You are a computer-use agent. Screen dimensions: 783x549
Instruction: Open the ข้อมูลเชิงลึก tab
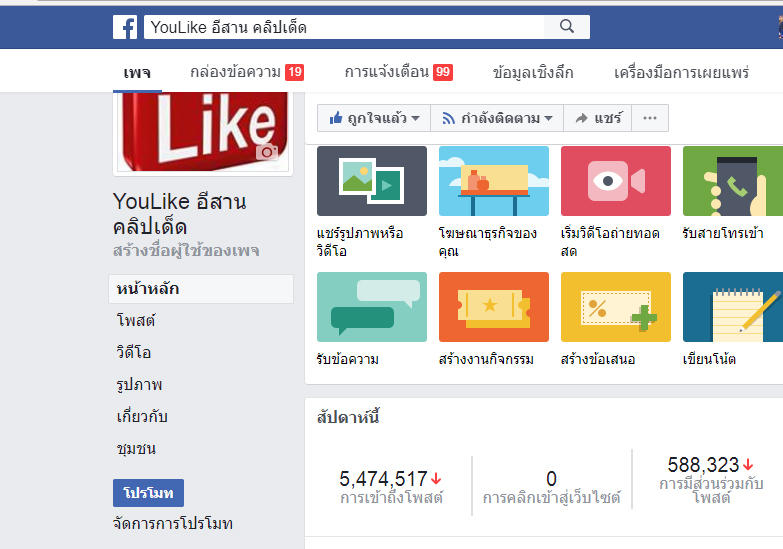(x=533, y=72)
